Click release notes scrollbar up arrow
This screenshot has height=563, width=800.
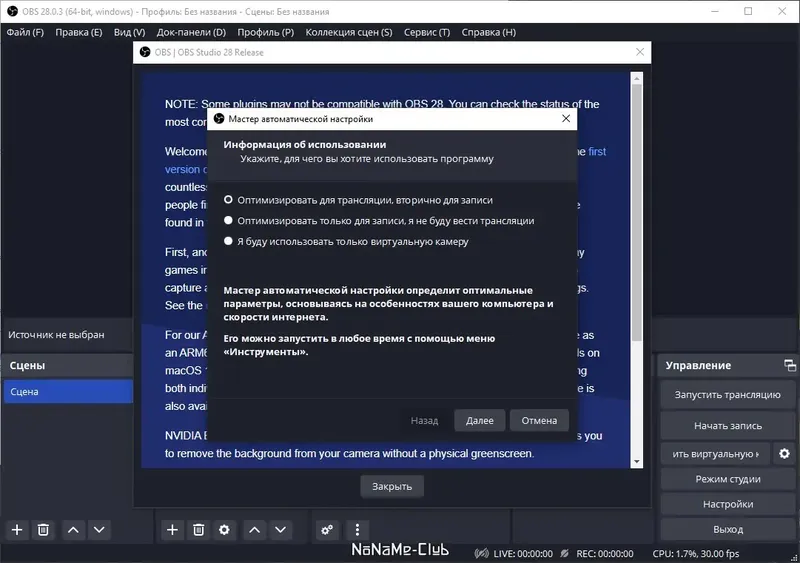click(636, 78)
